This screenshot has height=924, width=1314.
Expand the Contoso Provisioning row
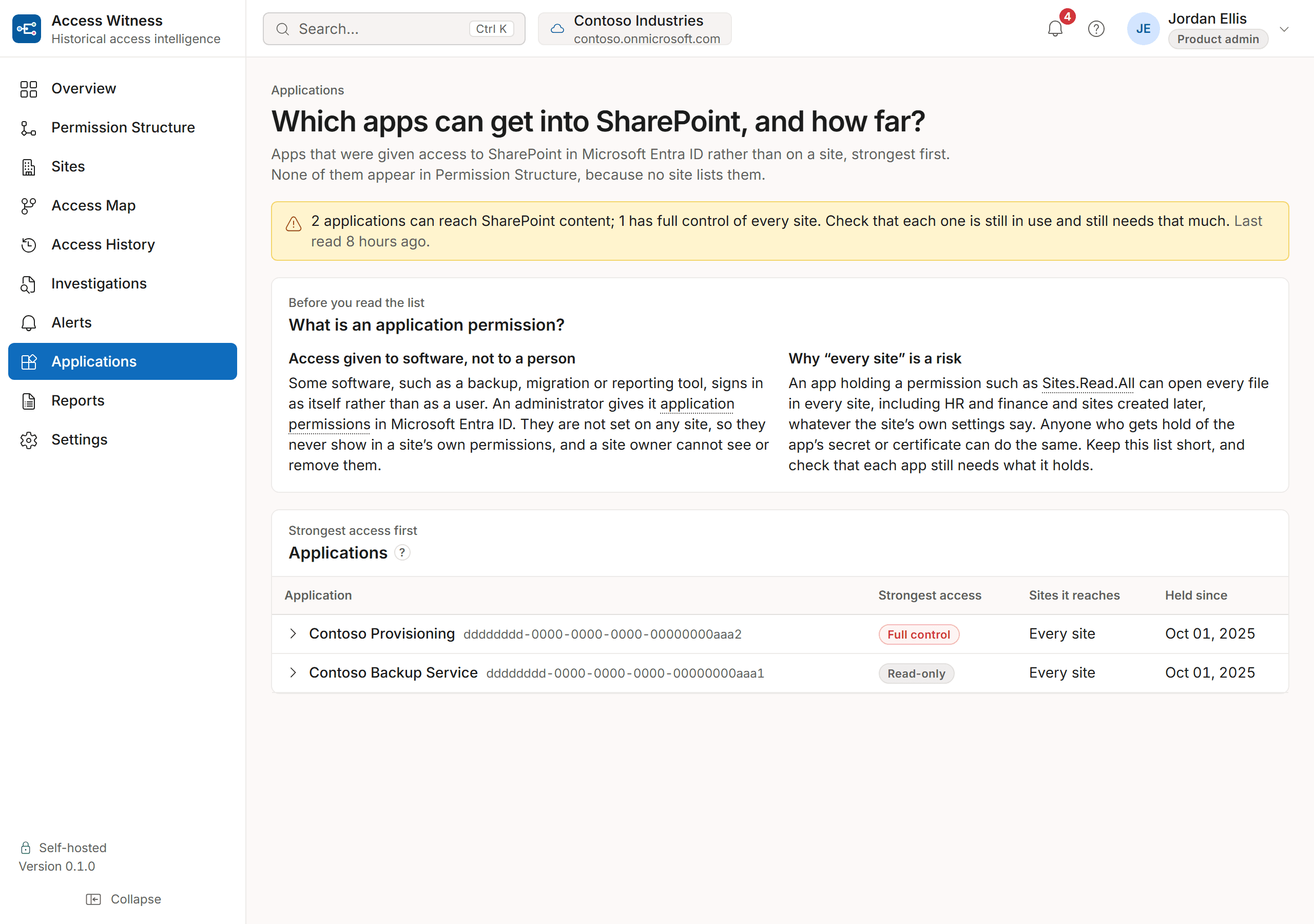point(293,634)
